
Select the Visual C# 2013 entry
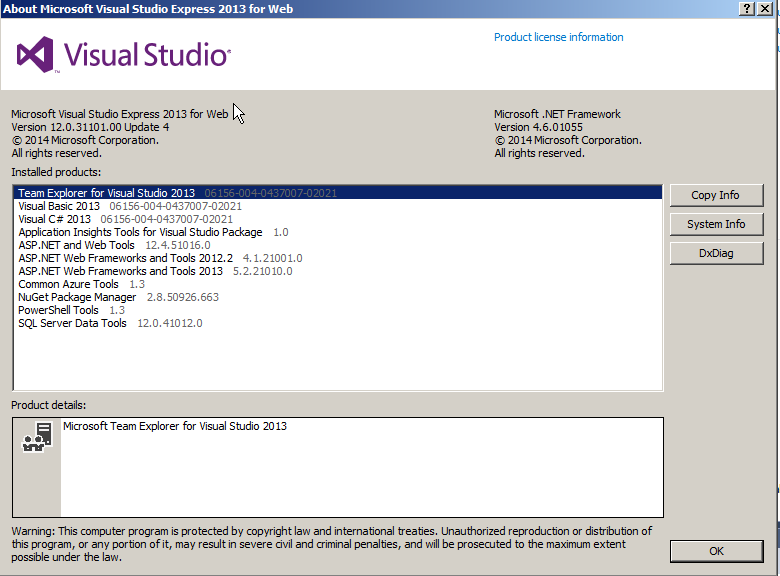338,219
